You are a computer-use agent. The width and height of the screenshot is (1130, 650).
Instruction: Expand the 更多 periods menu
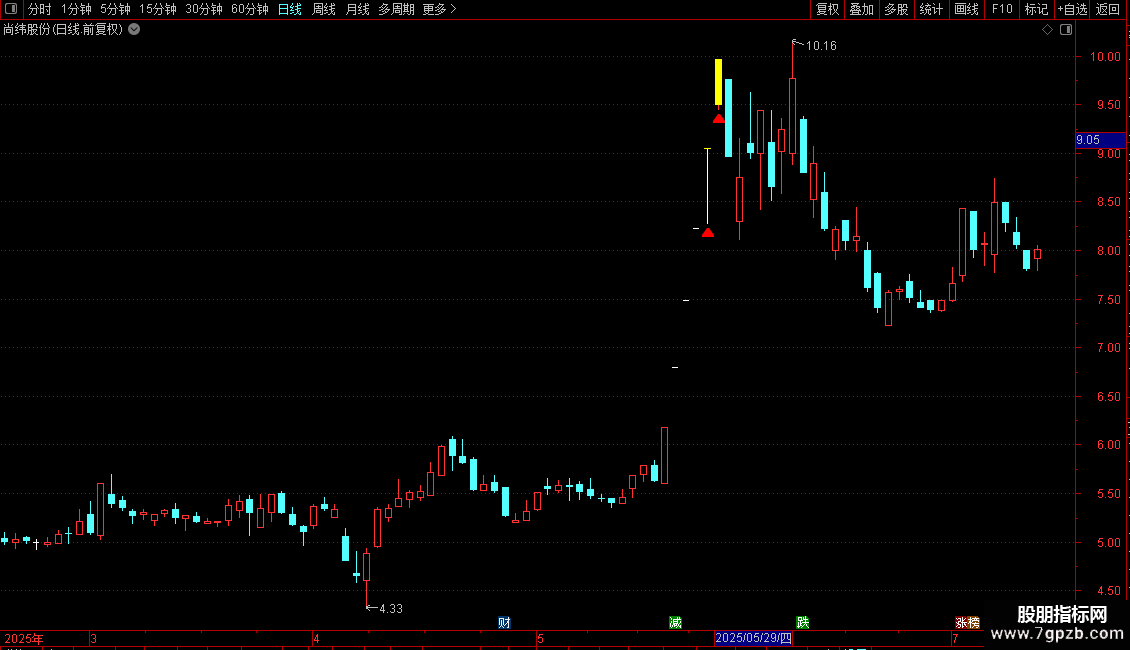tap(439, 9)
